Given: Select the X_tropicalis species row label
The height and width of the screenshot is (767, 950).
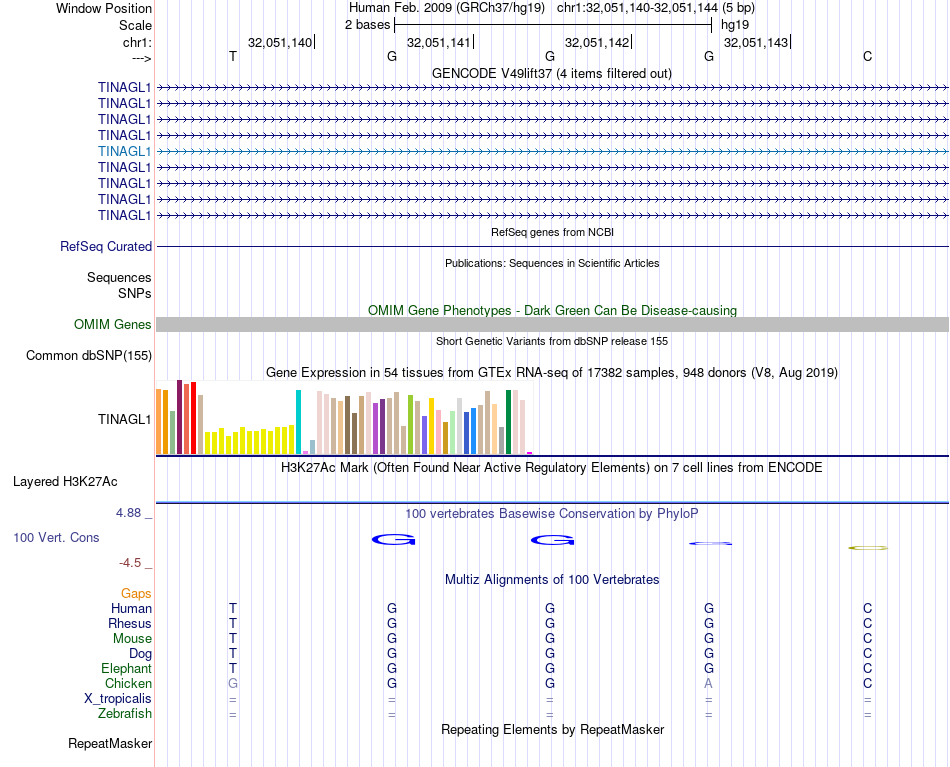Looking at the screenshot, I should pyautogui.click(x=118, y=699).
